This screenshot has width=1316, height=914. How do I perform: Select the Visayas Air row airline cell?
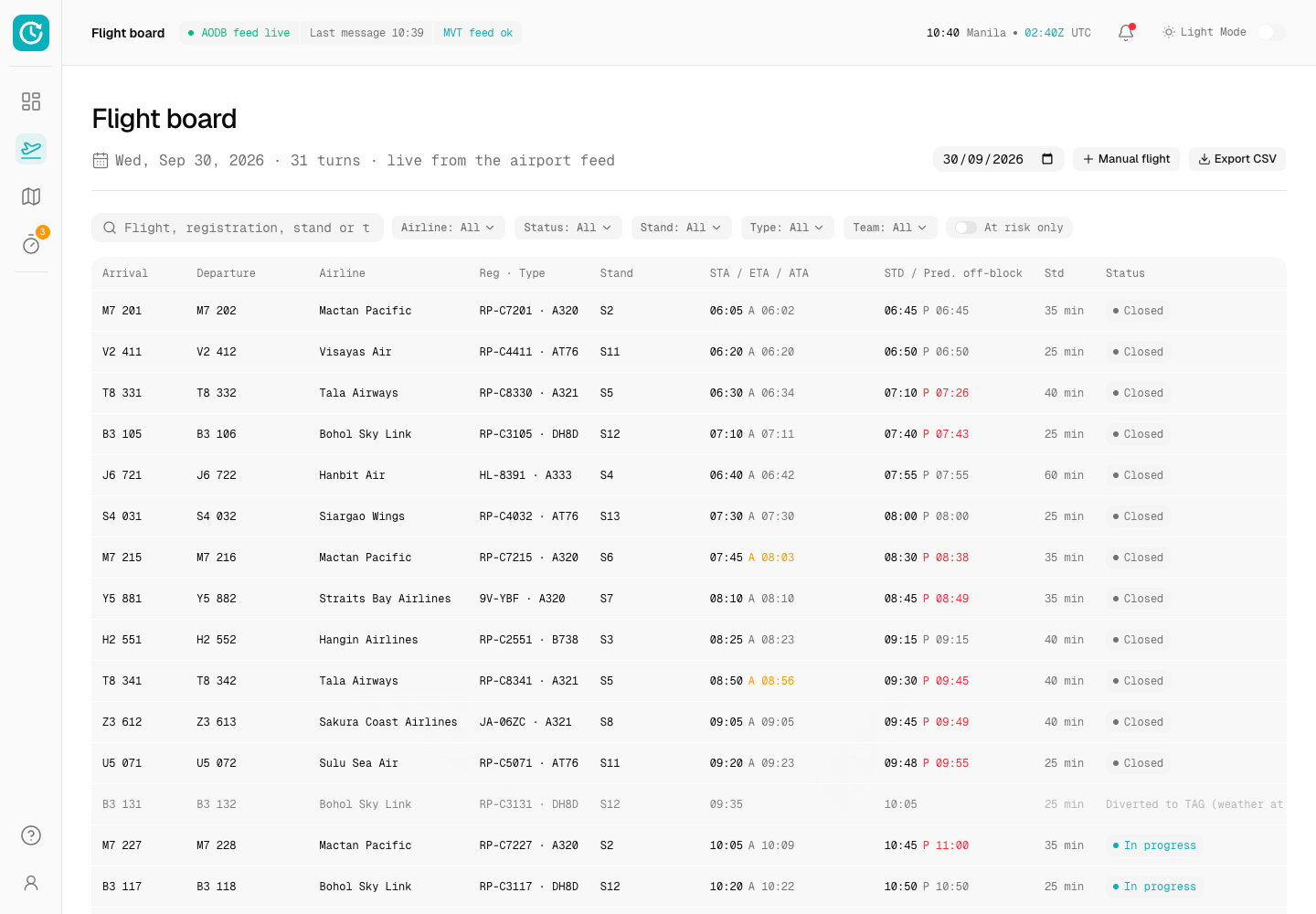coord(356,352)
